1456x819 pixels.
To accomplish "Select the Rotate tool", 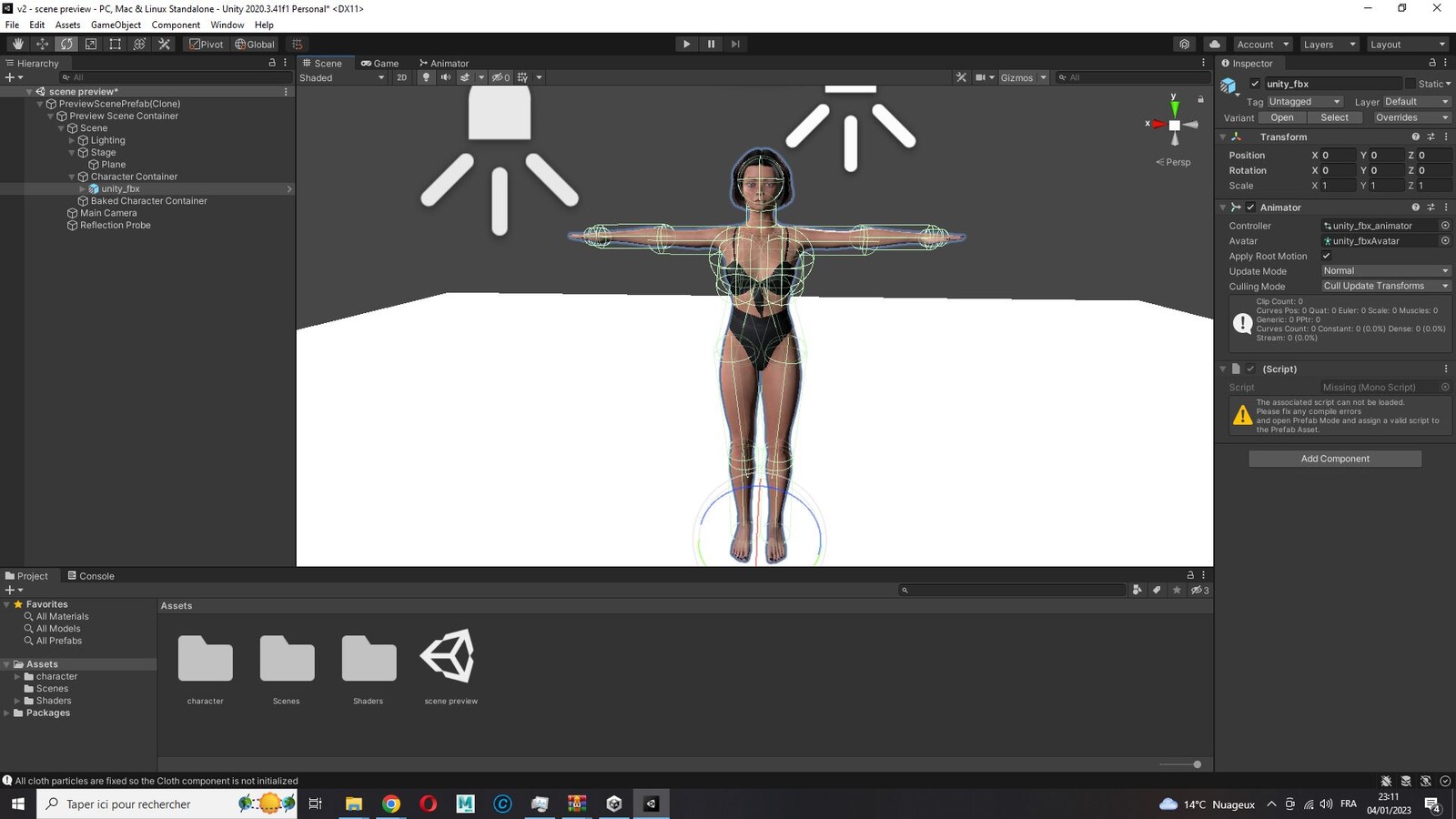I will tap(66, 44).
